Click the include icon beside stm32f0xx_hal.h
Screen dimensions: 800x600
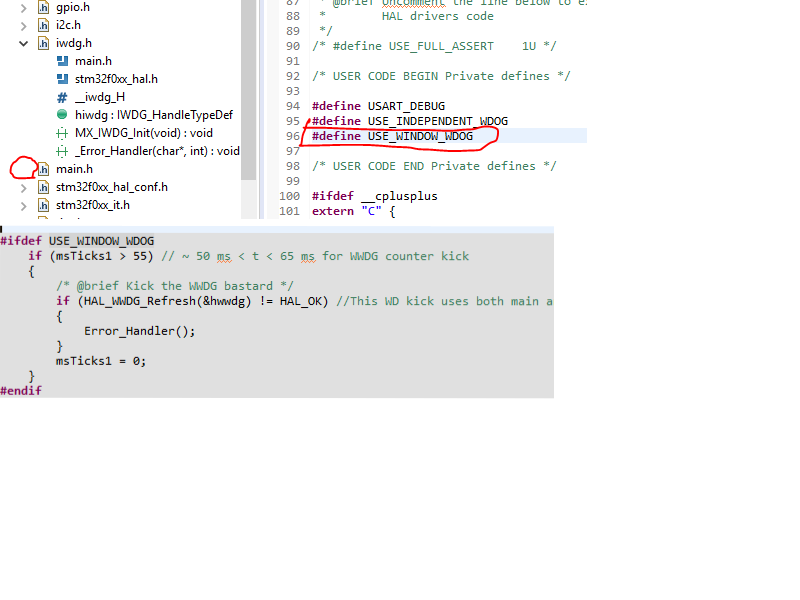tap(62, 79)
